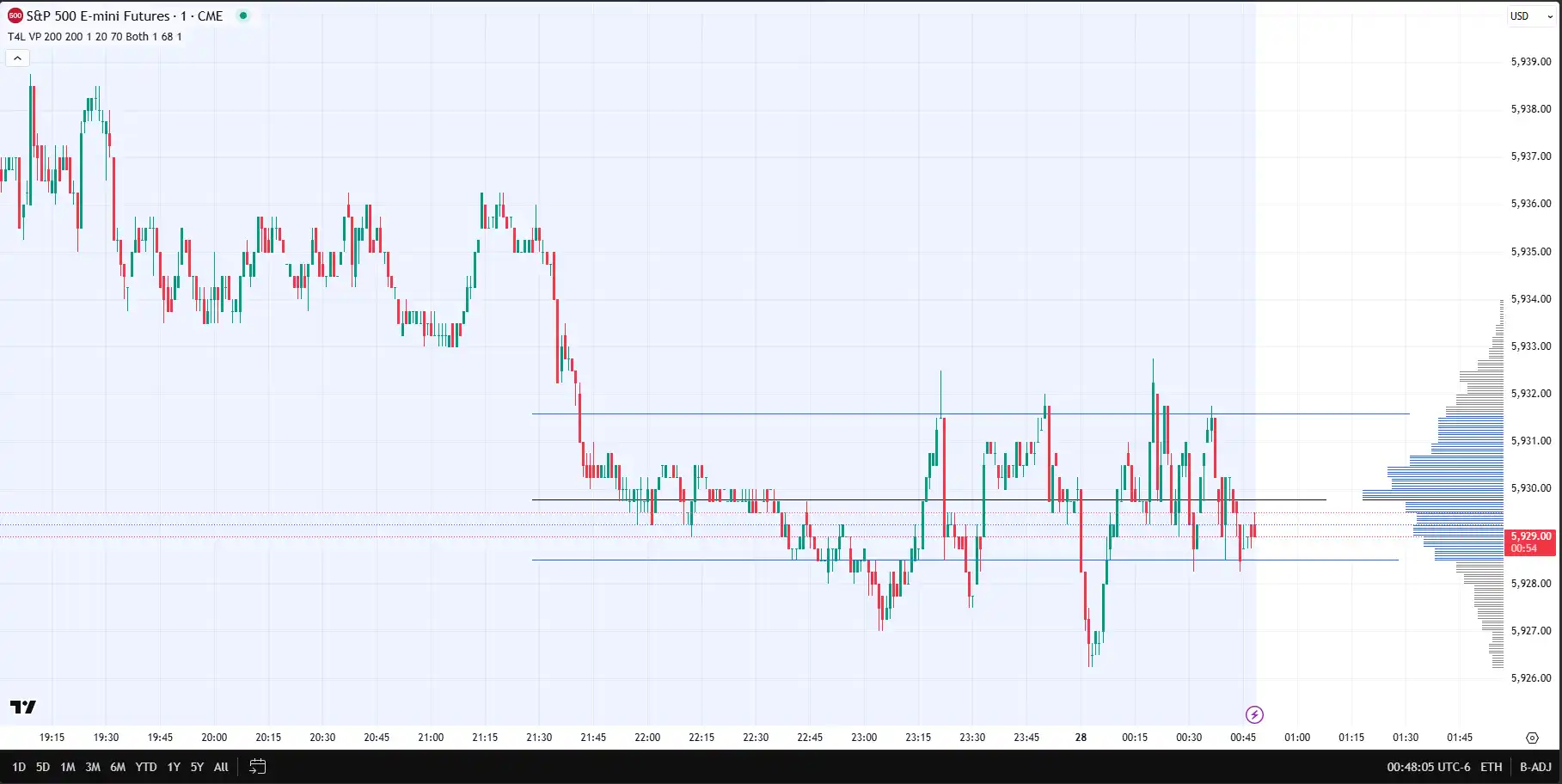Viewport: 1562px width, 784px height.
Task: Click the chart settings gear icon
Action: pyautogui.click(x=1532, y=738)
